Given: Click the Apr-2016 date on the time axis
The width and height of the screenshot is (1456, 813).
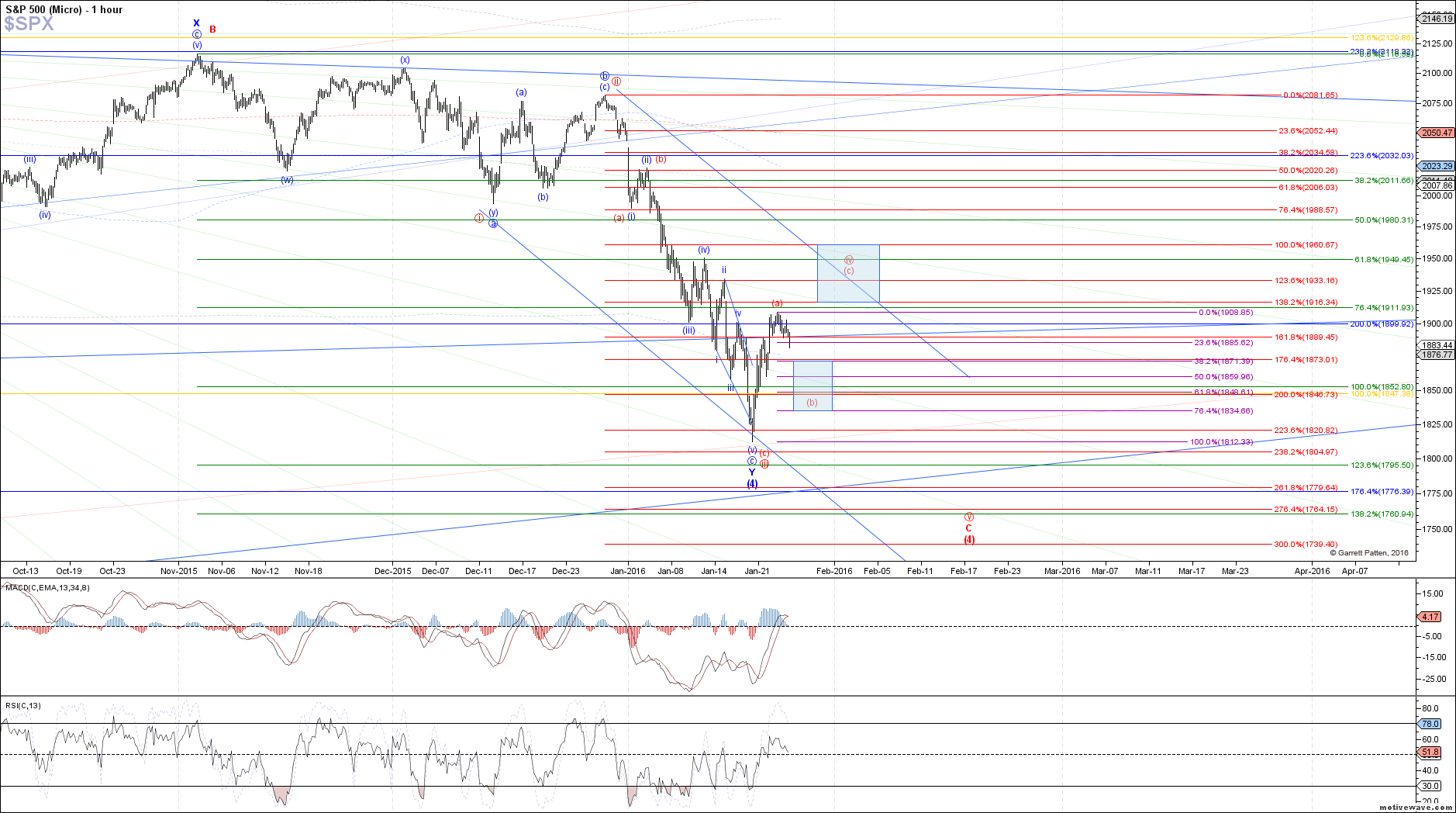Looking at the screenshot, I should coord(1313,571).
